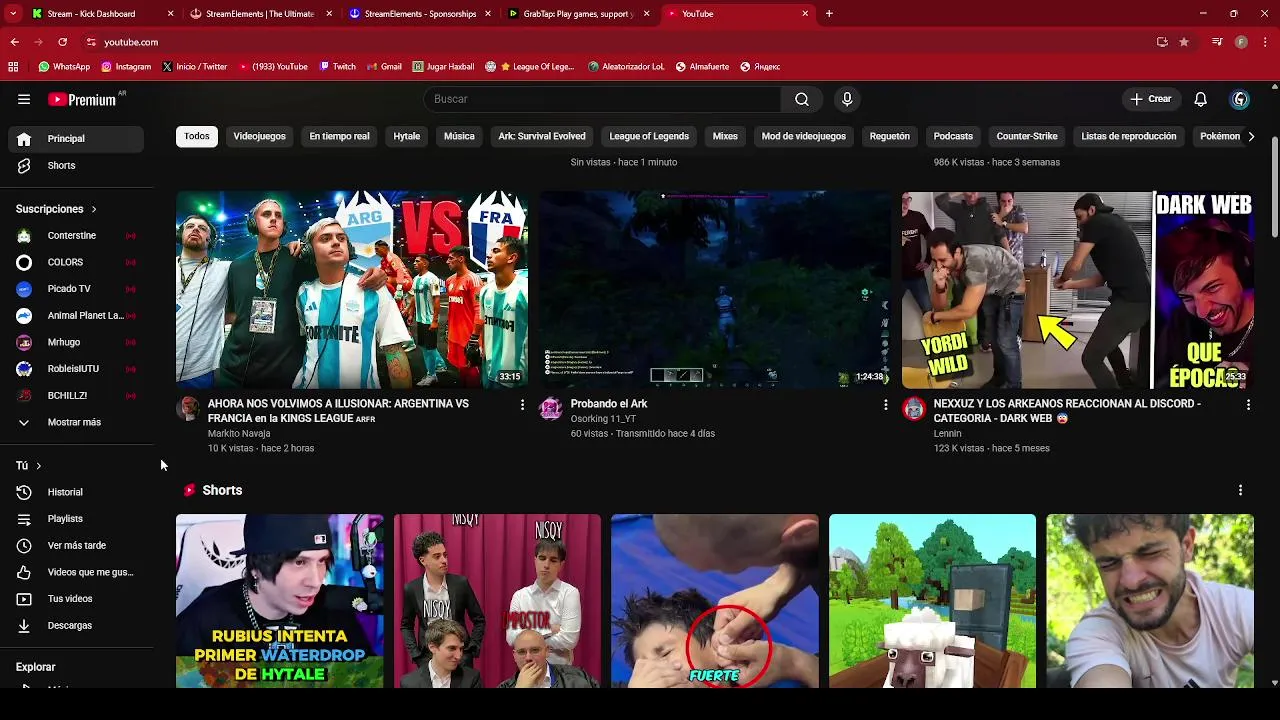The height and width of the screenshot is (720, 1280).
Task: Open Animal Planet subscription channel
Action: [76, 315]
